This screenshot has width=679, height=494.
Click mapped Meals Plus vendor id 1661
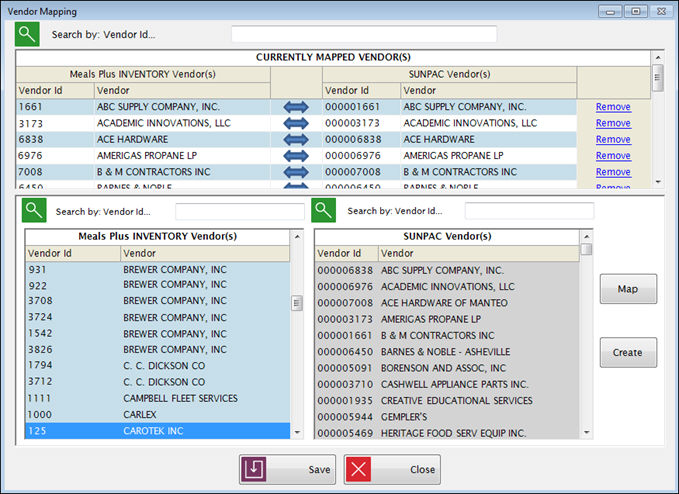coord(31,107)
